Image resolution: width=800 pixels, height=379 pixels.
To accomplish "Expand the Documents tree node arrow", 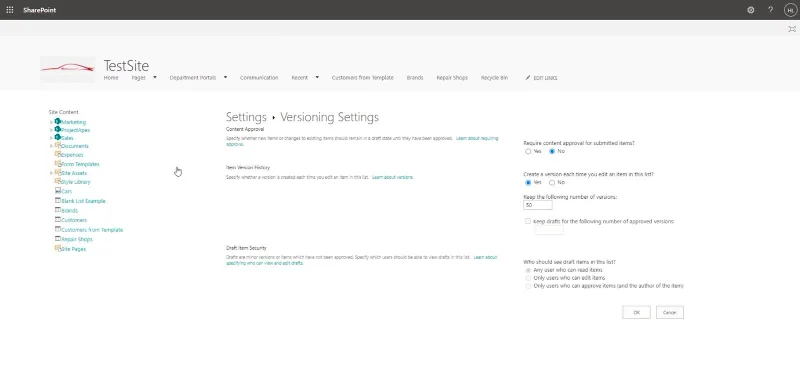I will [52, 146].
